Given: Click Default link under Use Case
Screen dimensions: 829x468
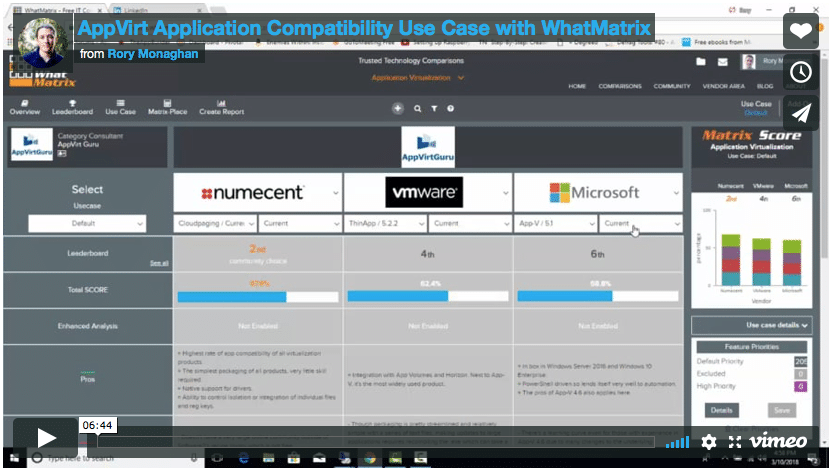Looking at the screenshot, I should coord(756,113).
